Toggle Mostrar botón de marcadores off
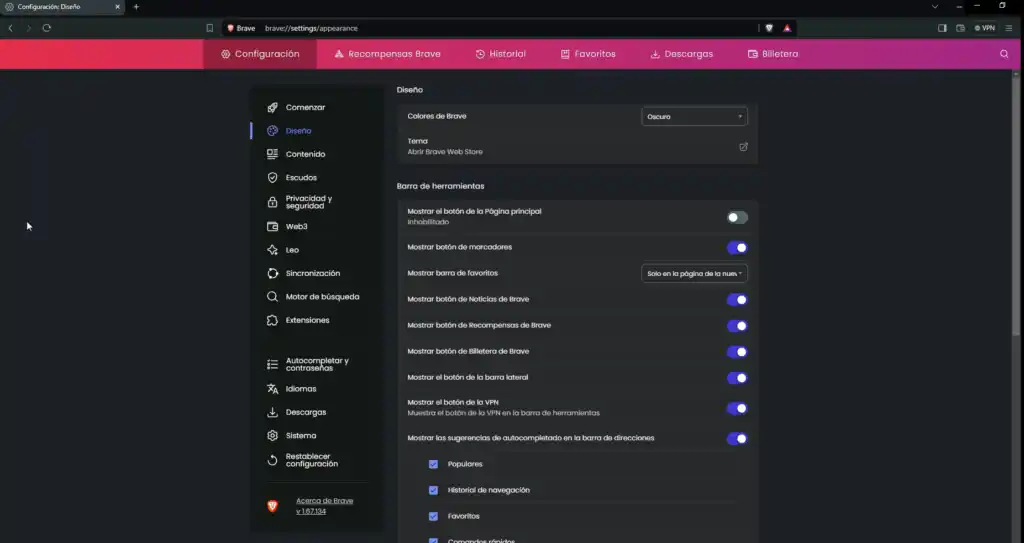This screenshot has width=1024, height=543. click(x=737, y=248)
